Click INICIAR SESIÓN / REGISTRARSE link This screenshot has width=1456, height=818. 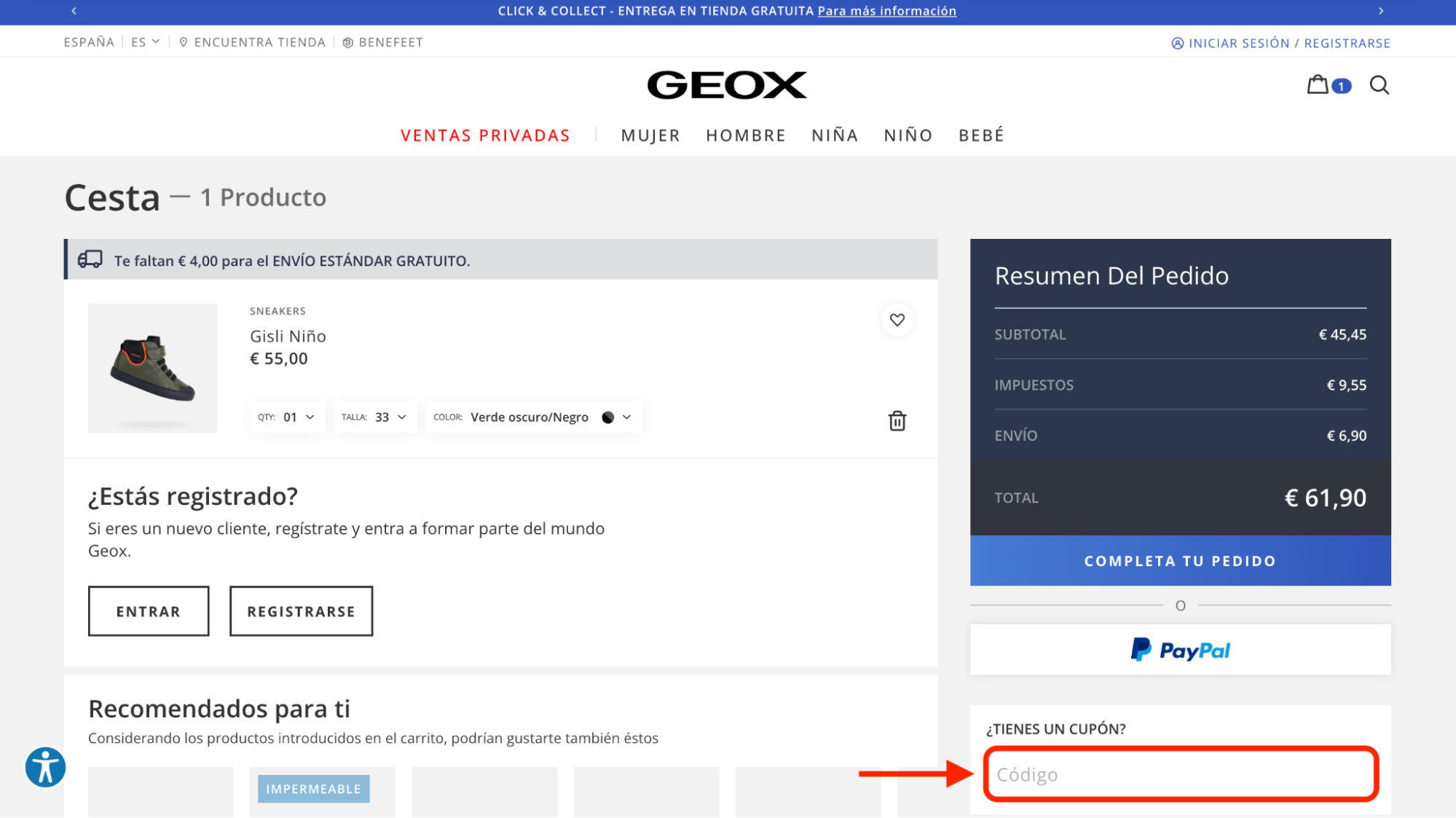1280,43
